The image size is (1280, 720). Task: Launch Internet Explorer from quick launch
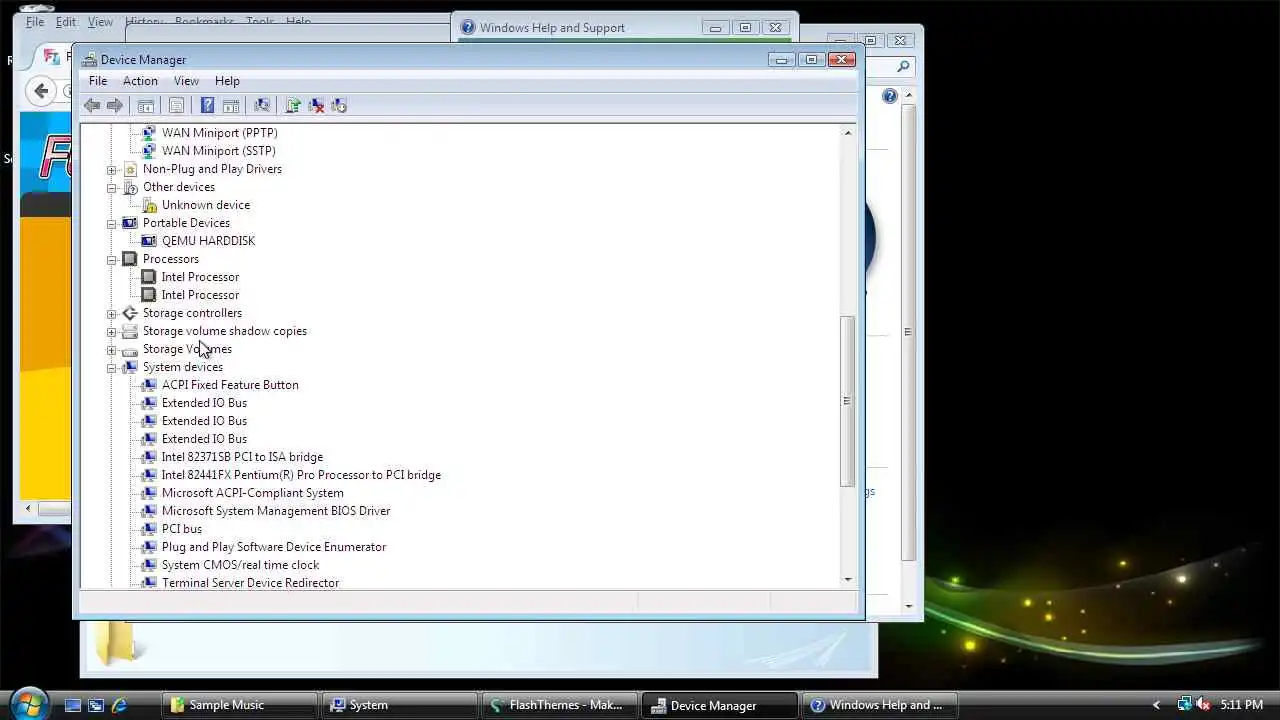click(x=119, y=705)
